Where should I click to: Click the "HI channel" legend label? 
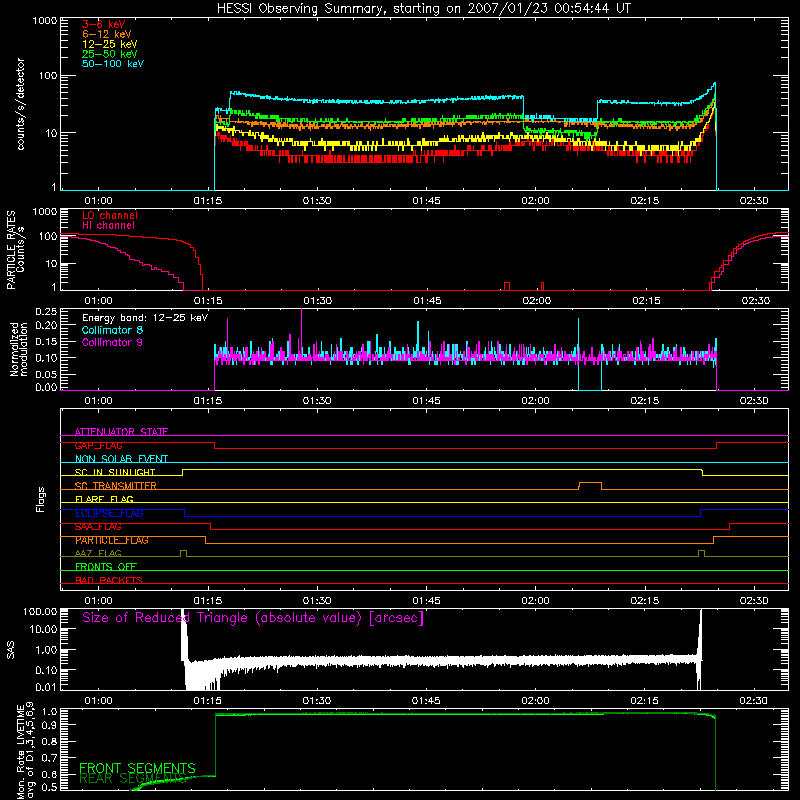pos(108,226)
